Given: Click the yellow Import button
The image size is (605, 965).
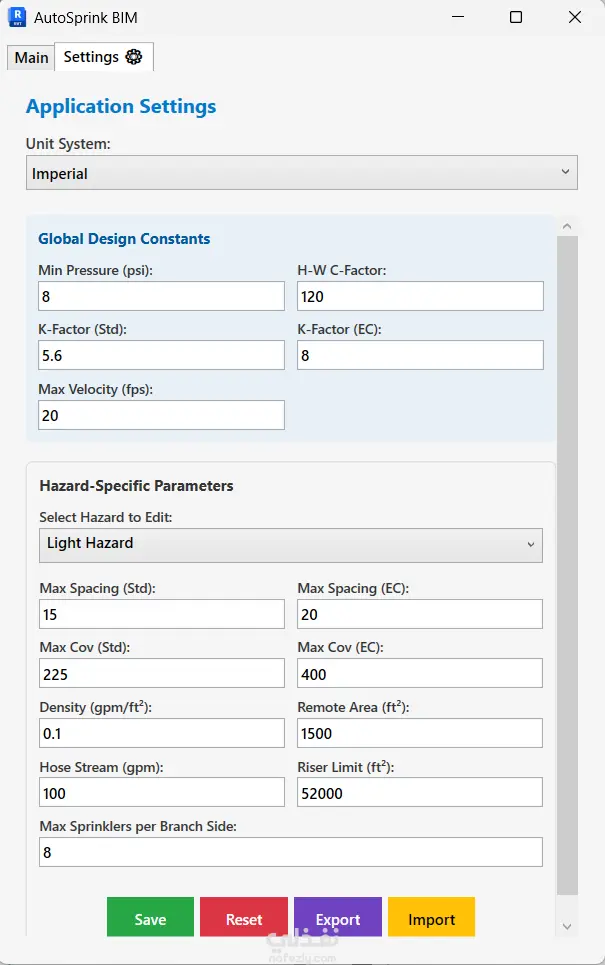Looking at the screenshot, I should (431, 917).
